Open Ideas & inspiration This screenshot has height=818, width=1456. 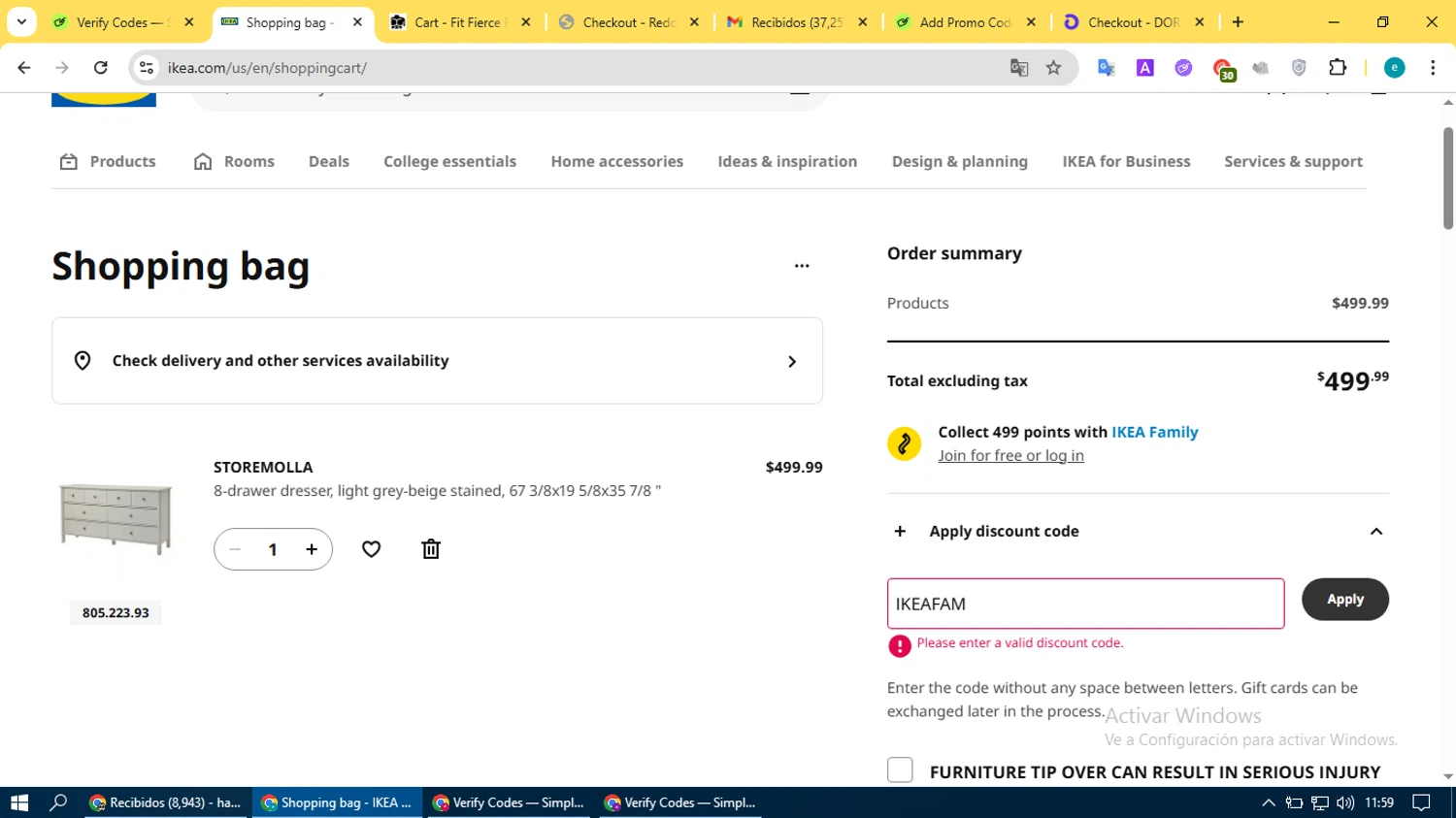pos(787,161)
